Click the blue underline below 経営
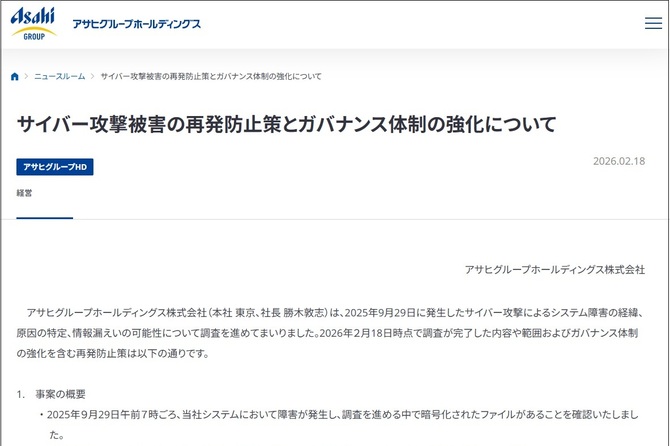The height and width of the screenshot is (446, 670). (44, 217)
